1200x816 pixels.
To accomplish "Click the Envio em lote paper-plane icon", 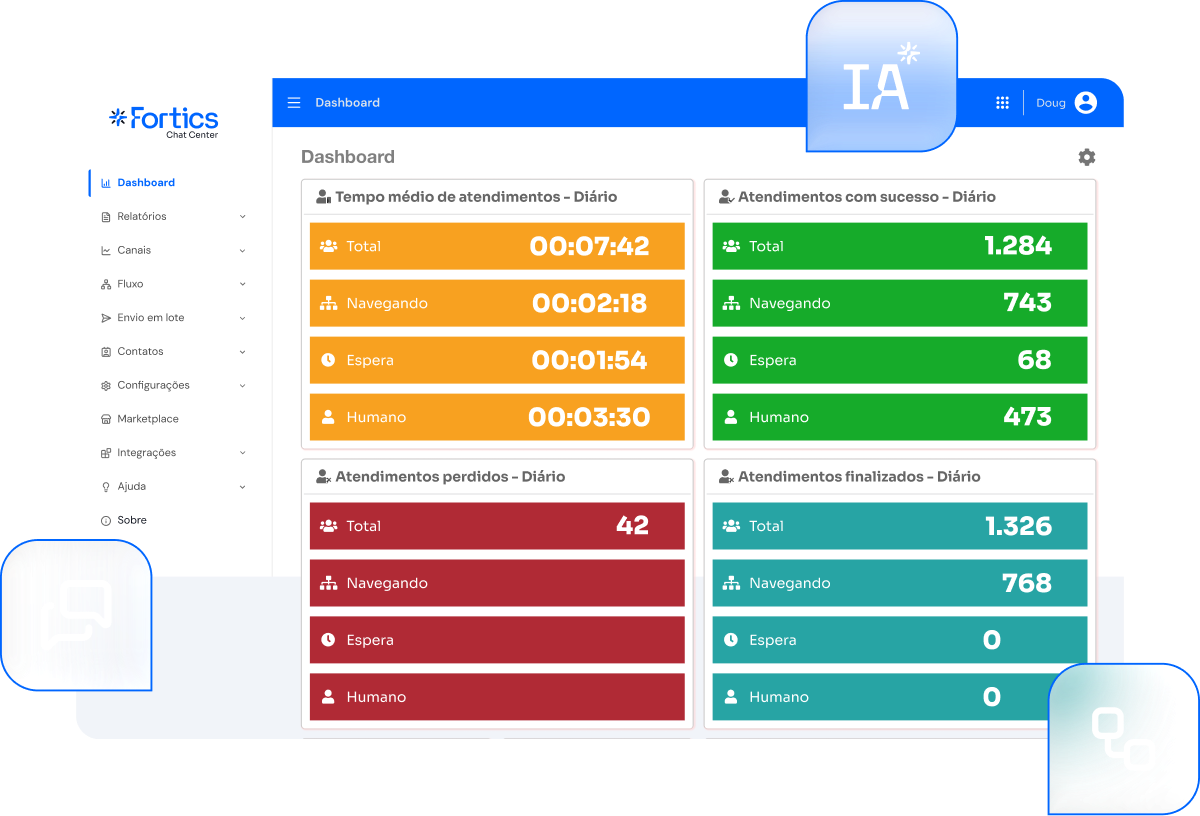I will [106, 318].
